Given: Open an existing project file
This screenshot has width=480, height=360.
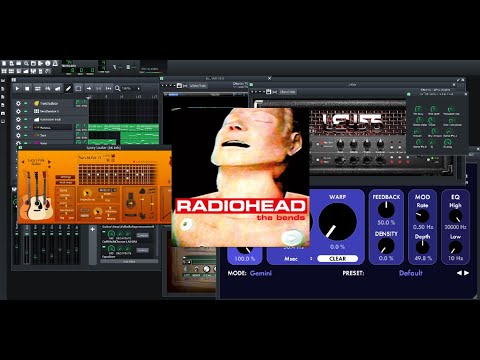Looking at the screenshot, I should tap(19, 63).
